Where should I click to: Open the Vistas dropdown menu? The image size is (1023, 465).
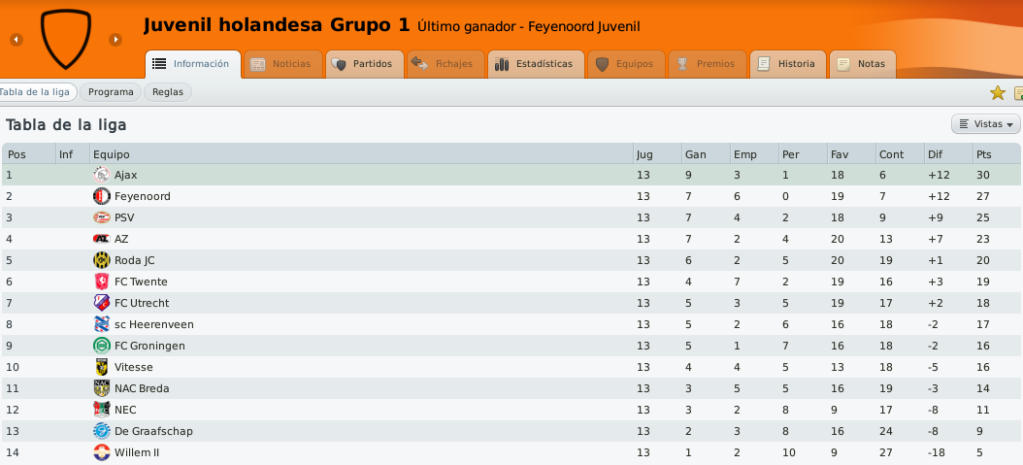(x=985, y=124)
